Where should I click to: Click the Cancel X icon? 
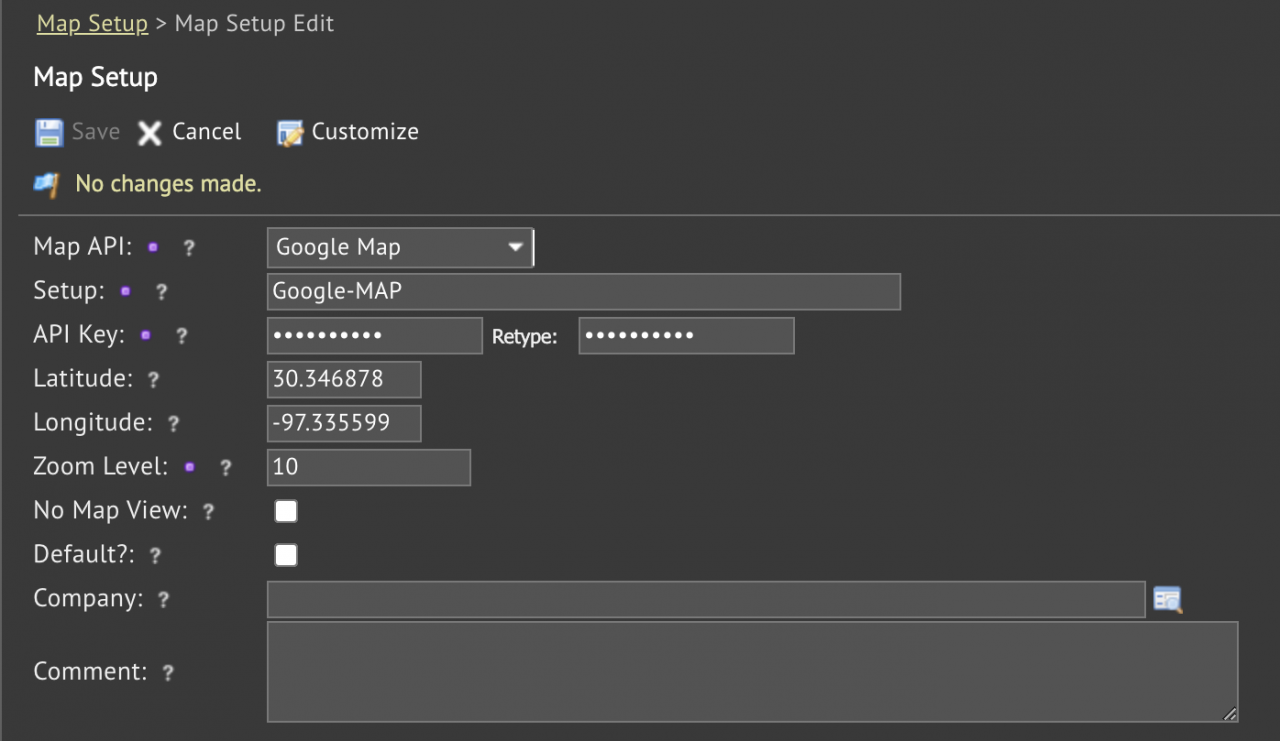pyautogui.click(x=150, y=133)
